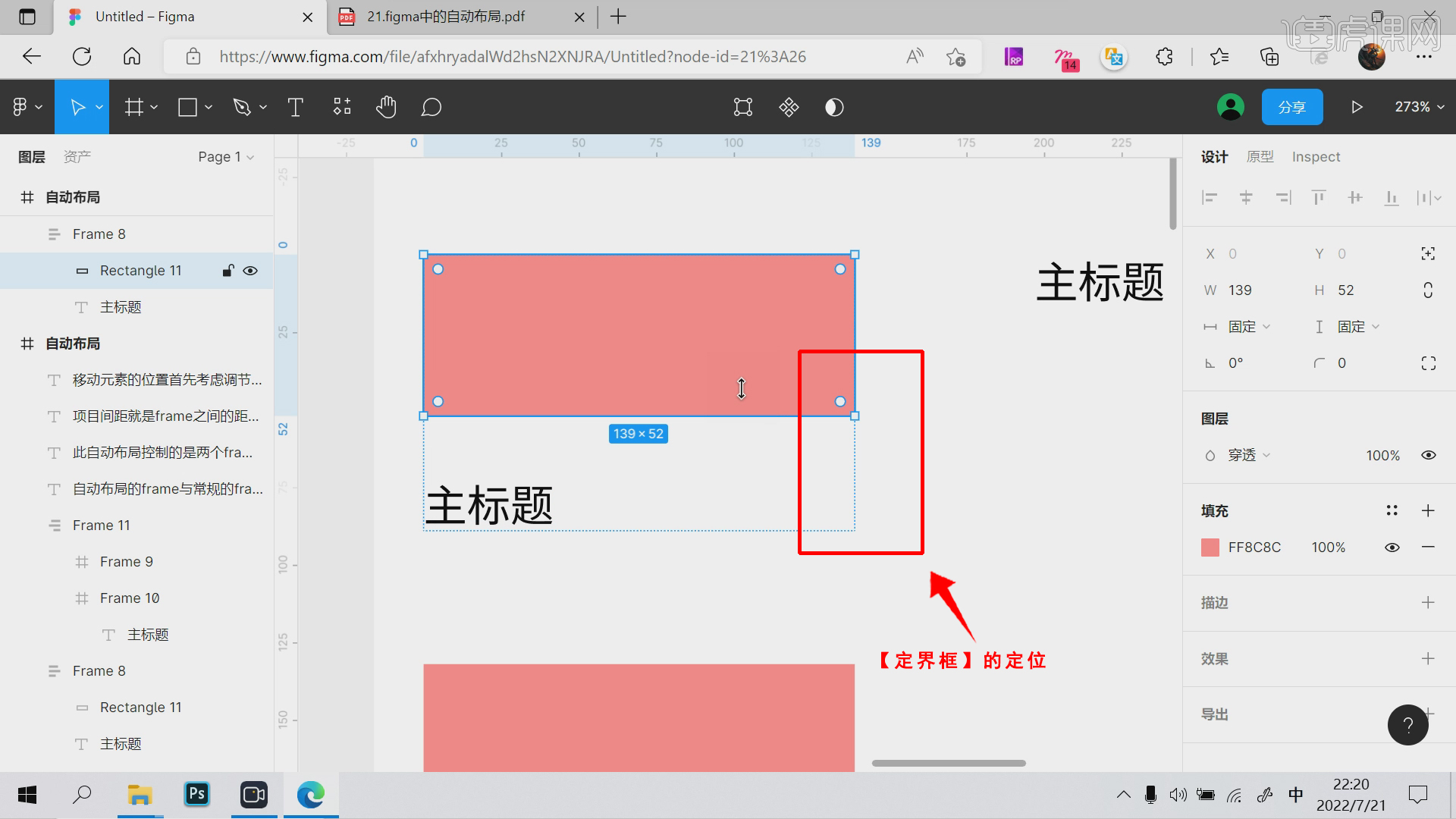Open the Page 1 selector
This screenshot has height=819, width=1456.
click(x=225, y=156)
